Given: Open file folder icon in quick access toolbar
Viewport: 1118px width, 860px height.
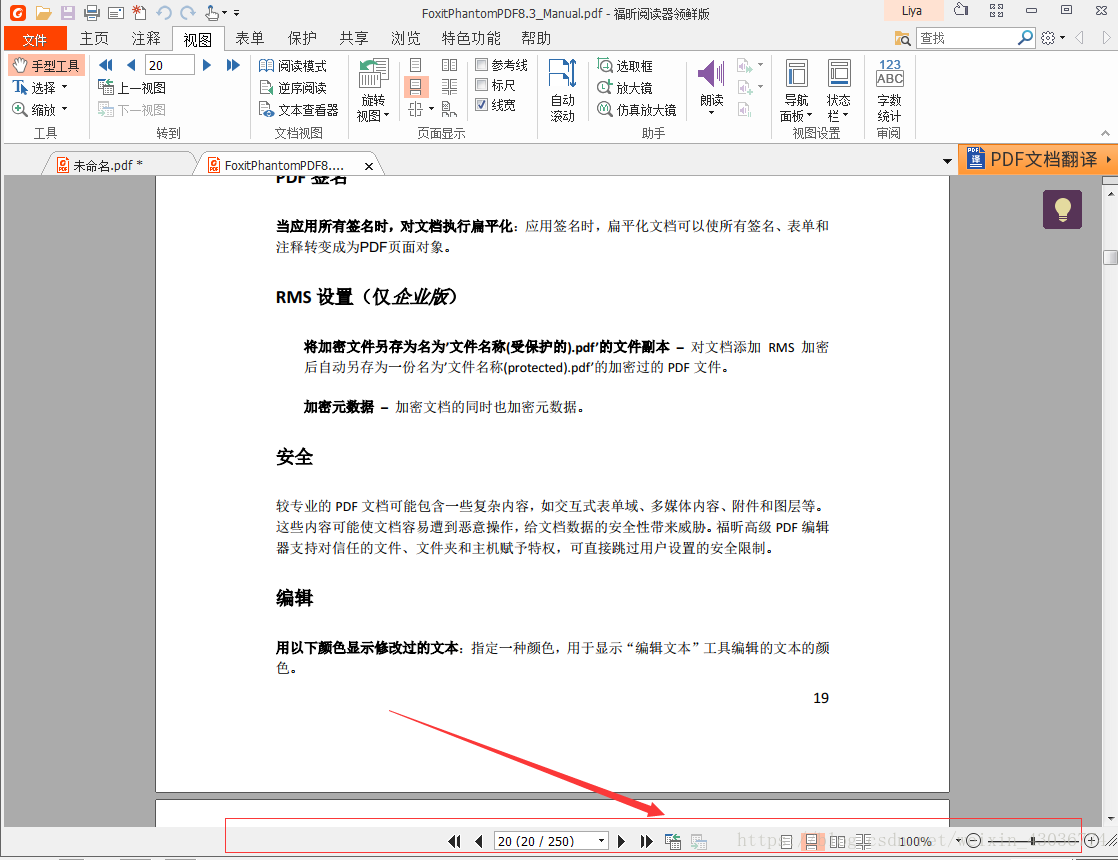Looking at the screenshot, I should pyautogui.click(x=43, y=13).
